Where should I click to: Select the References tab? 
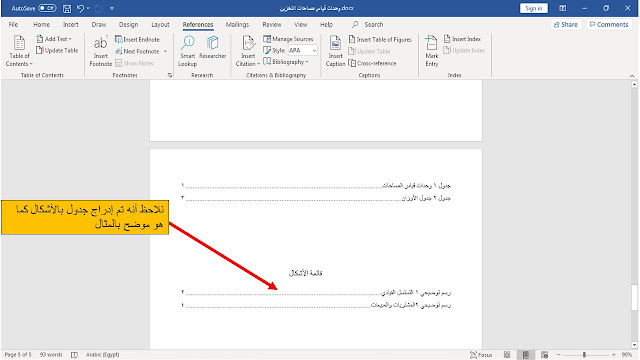(x=198, y=24)
